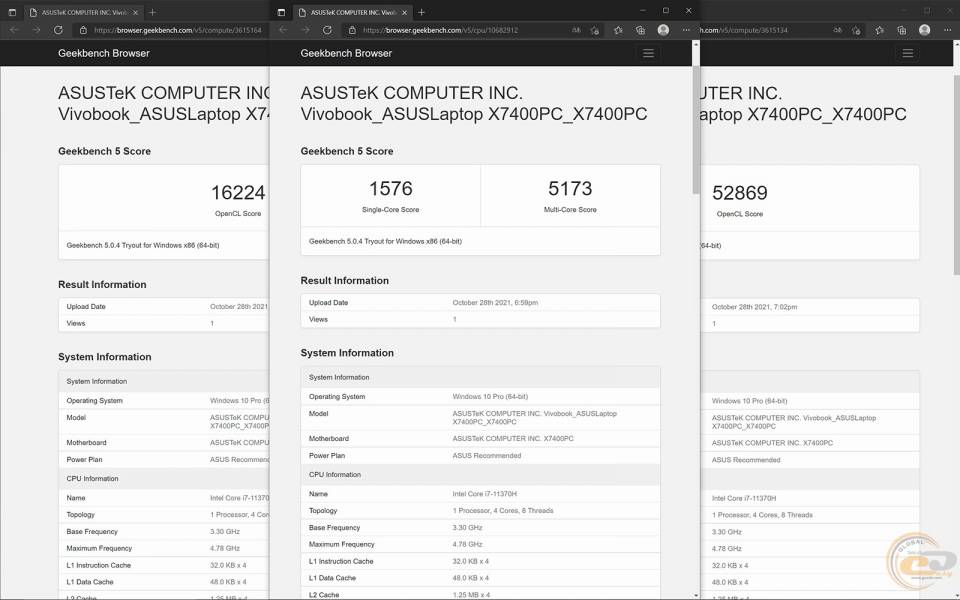Open tab actions menu in the left window
Image resolution: width=960 pixels, height=600 pixels.
12,12
